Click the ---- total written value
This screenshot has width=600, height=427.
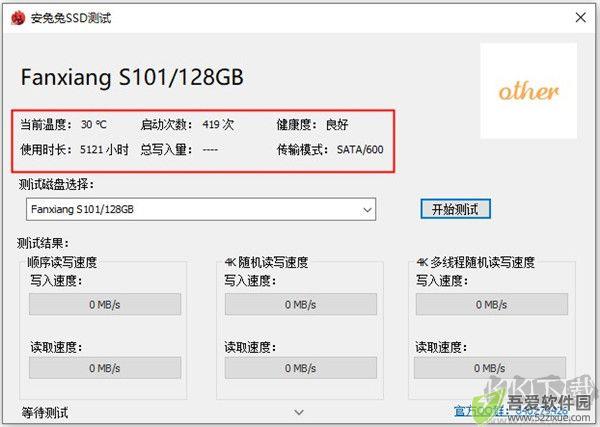(210, 150)
